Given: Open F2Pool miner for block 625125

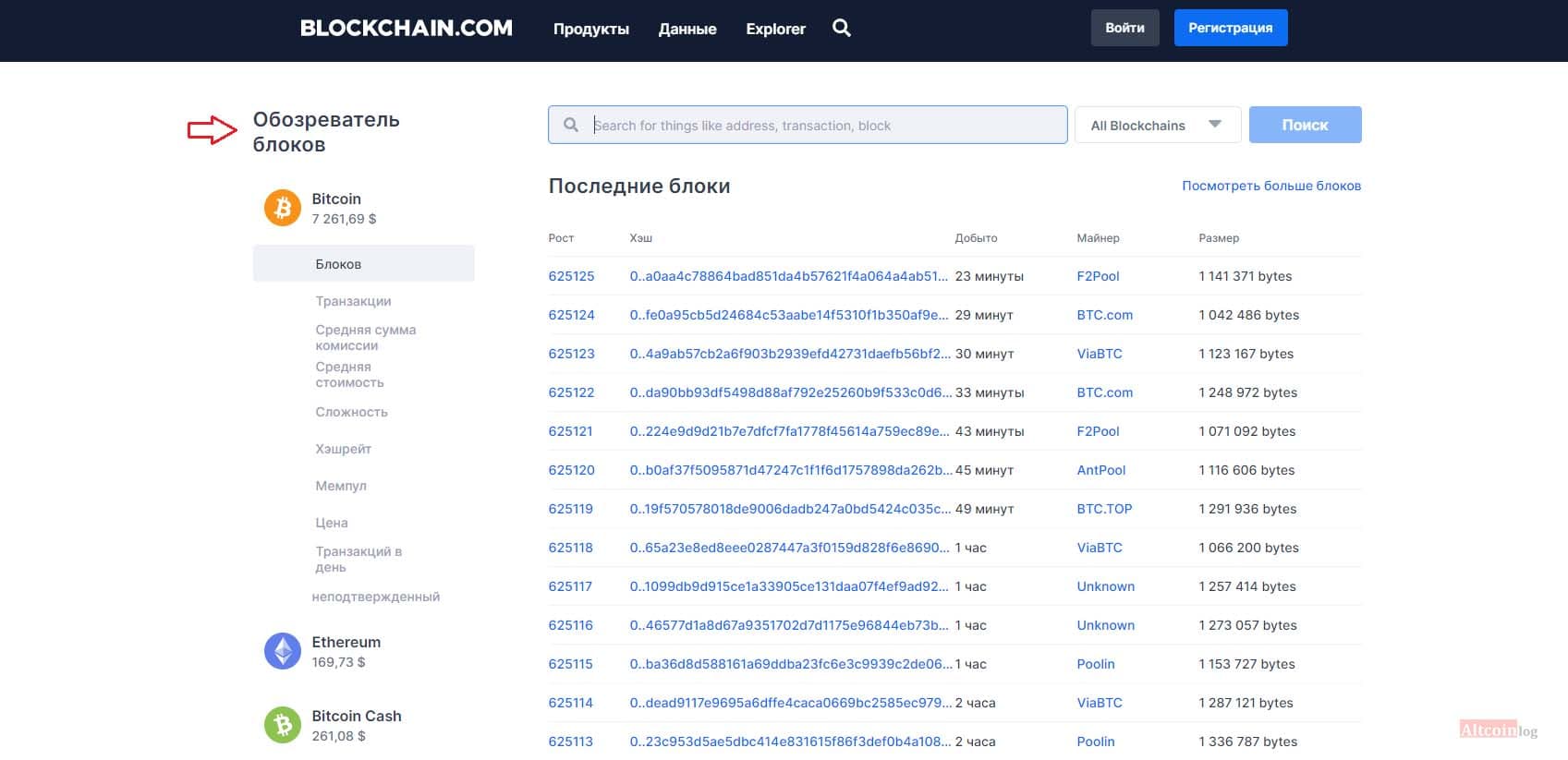Looking at the screenshot, I should tap(1098, 276).
